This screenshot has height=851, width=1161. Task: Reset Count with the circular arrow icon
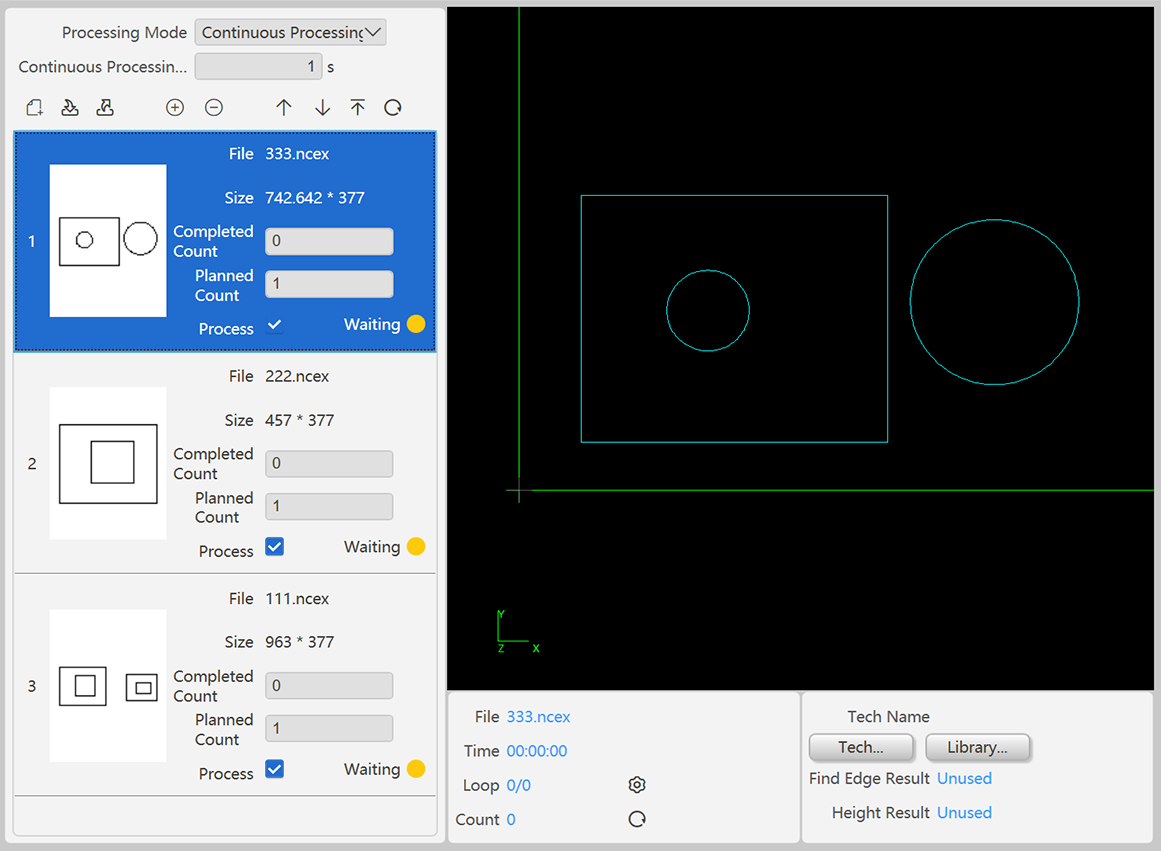[x=637, y=819]
